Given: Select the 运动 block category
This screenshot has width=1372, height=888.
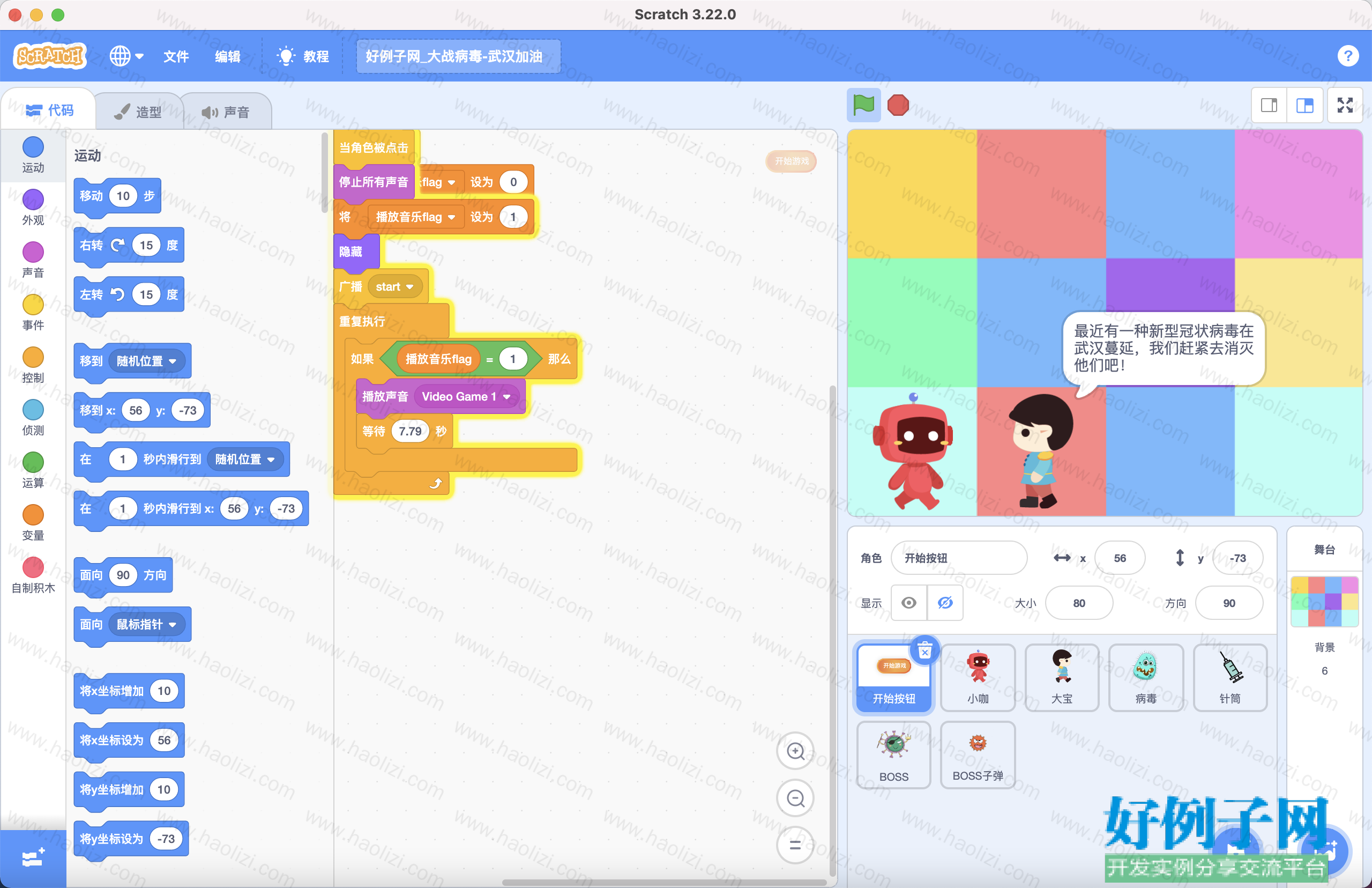Looking at the screenshot, I should coord(33,154).
